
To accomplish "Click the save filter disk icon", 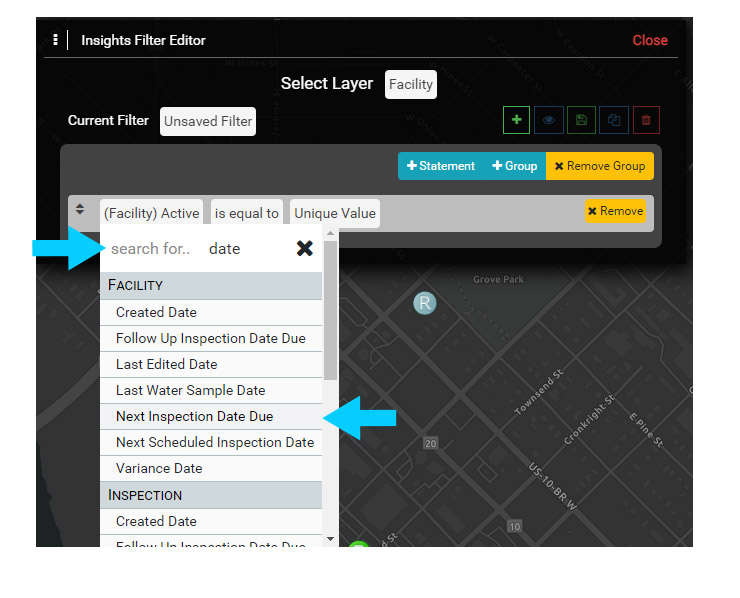I will coord(581,120).
